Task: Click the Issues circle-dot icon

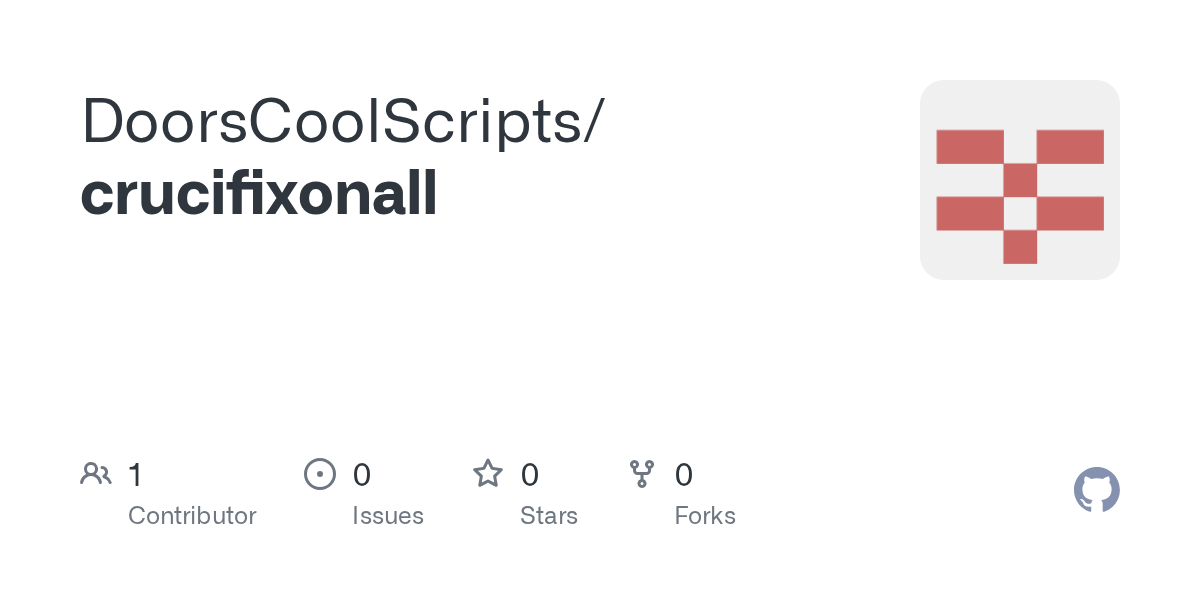Action: (319, 474)
